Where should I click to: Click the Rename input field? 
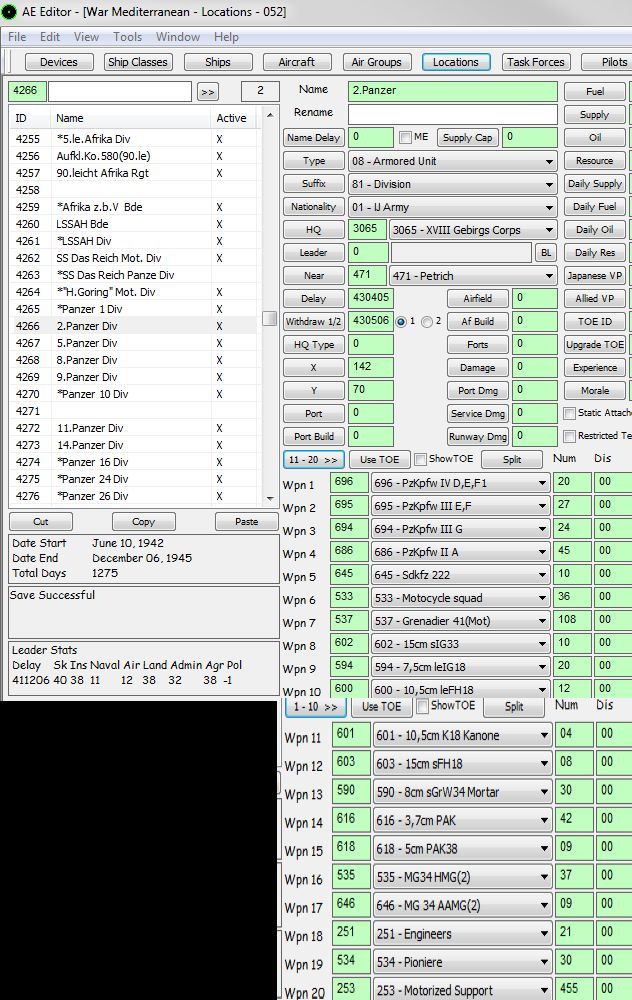453,114
